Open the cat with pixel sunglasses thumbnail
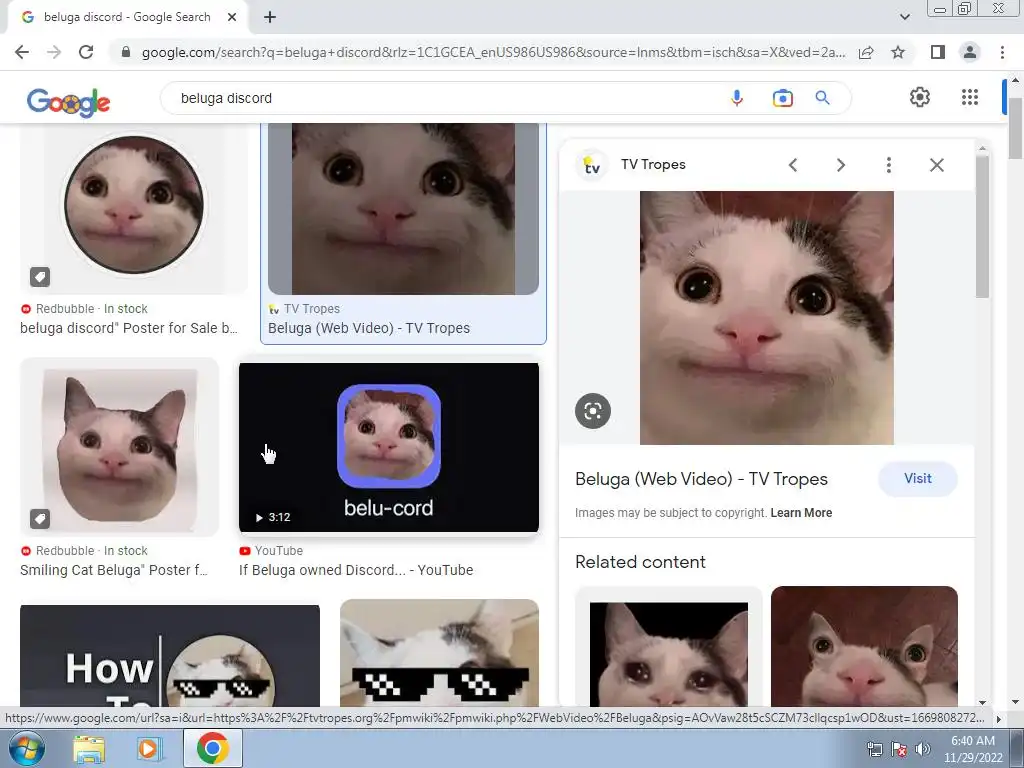Viewport: 1024px width, 768px height. (x=440, y=653)
